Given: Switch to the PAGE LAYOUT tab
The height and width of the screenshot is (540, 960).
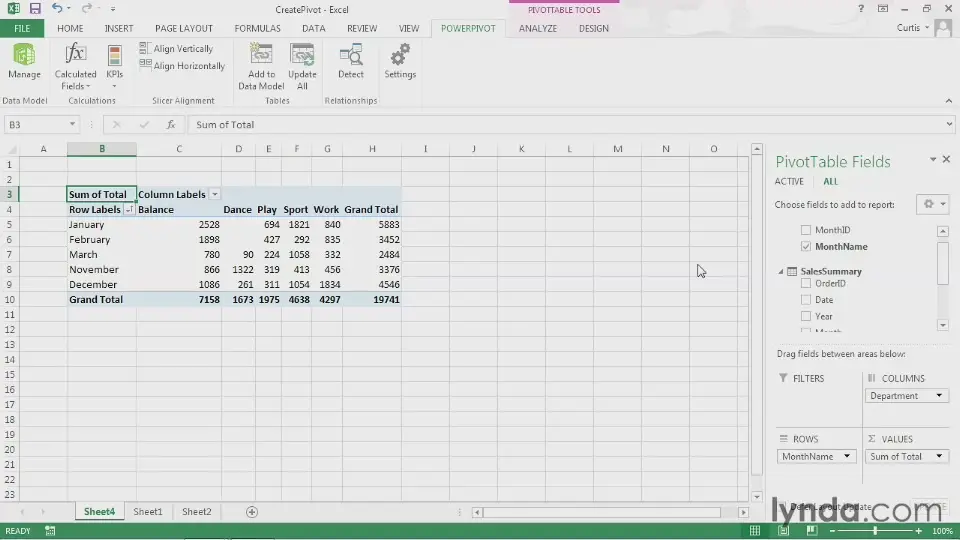Looking at the screenshot, I should click(184, 28).
